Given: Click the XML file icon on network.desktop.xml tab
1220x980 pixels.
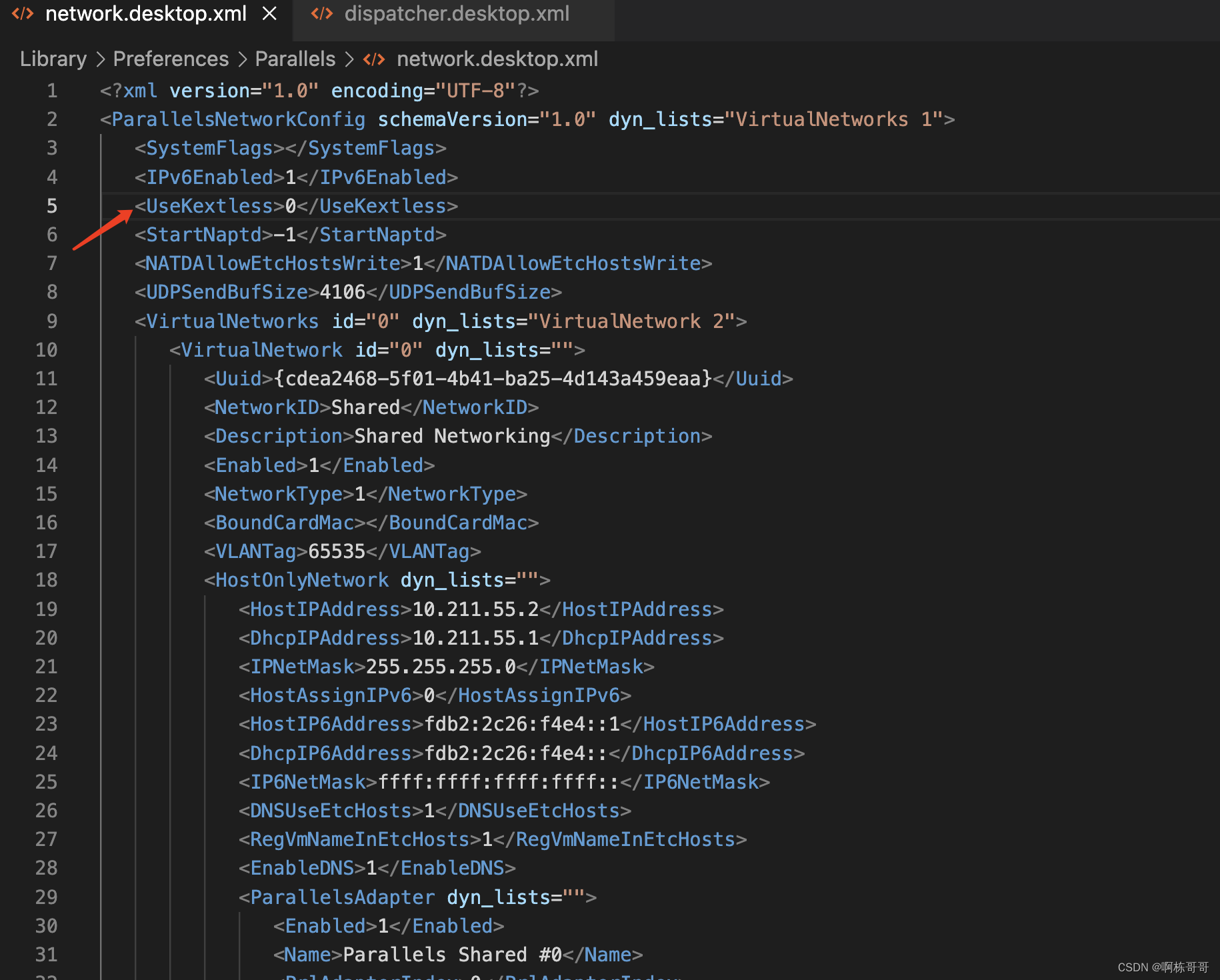Looking at the screenshot, I should (23, 14).
